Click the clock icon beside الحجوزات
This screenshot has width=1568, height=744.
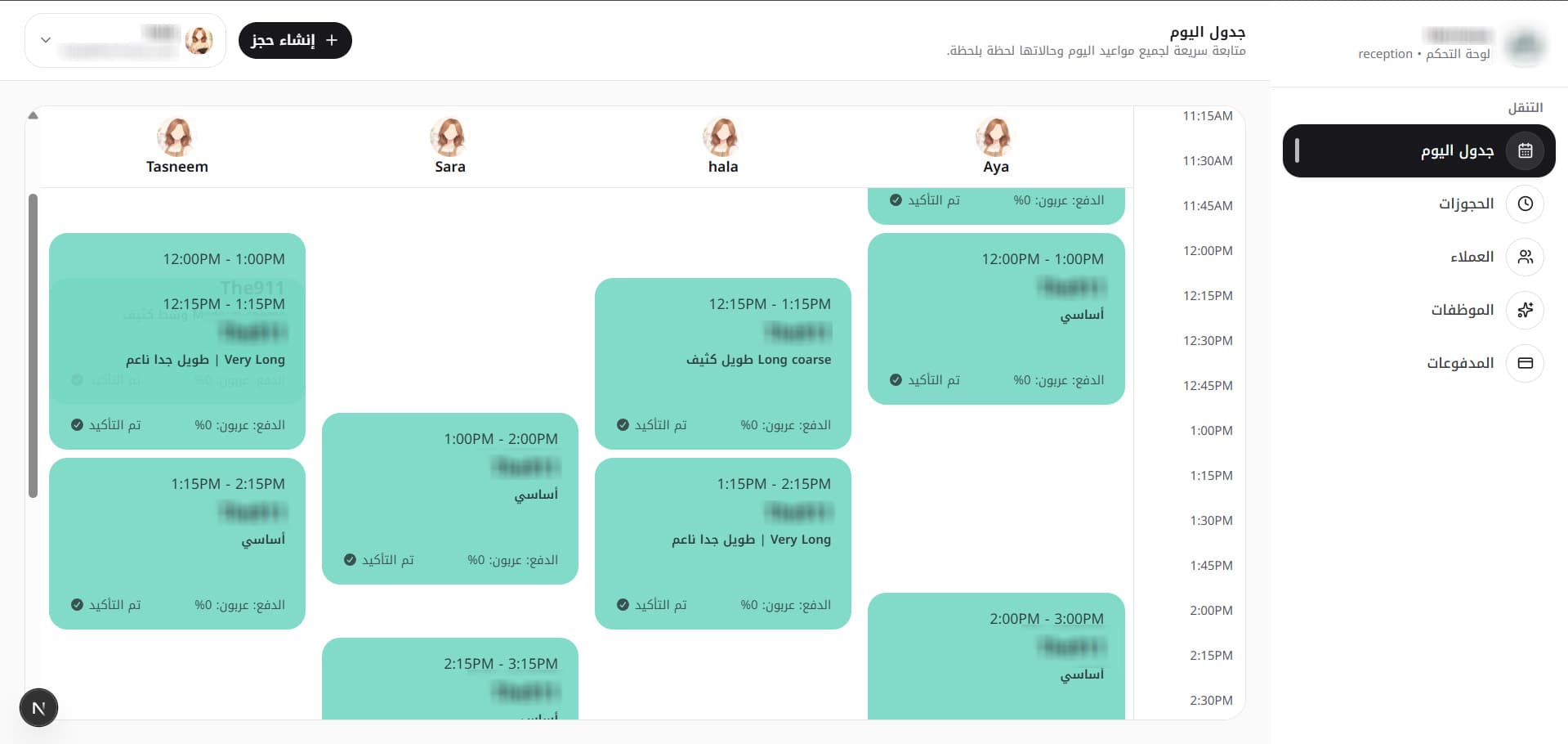coord(1525,204)
